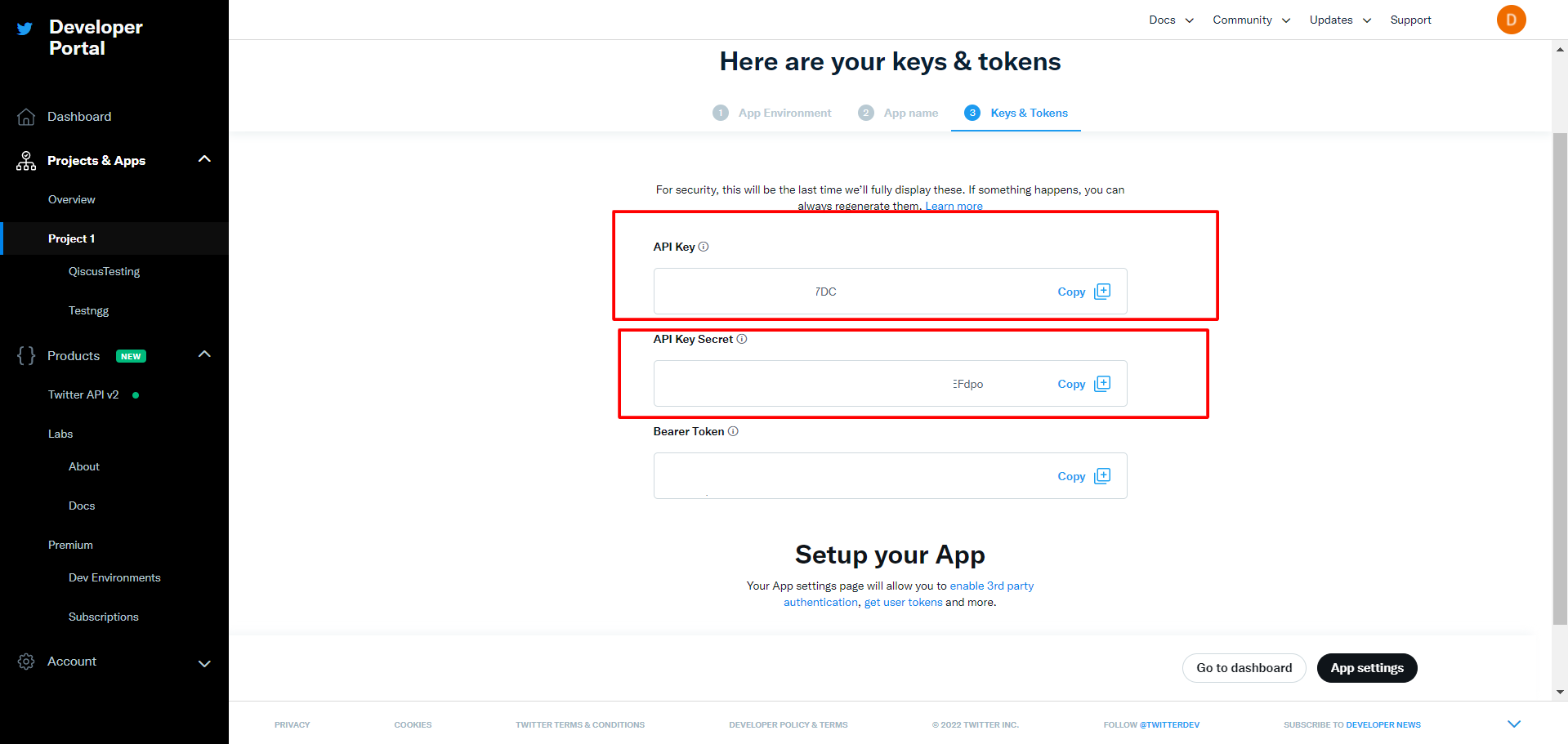The width and height of the screenshot is (1568, 744).
Task: Collapse the Projects & Apps section
Action: pos(204,159)
